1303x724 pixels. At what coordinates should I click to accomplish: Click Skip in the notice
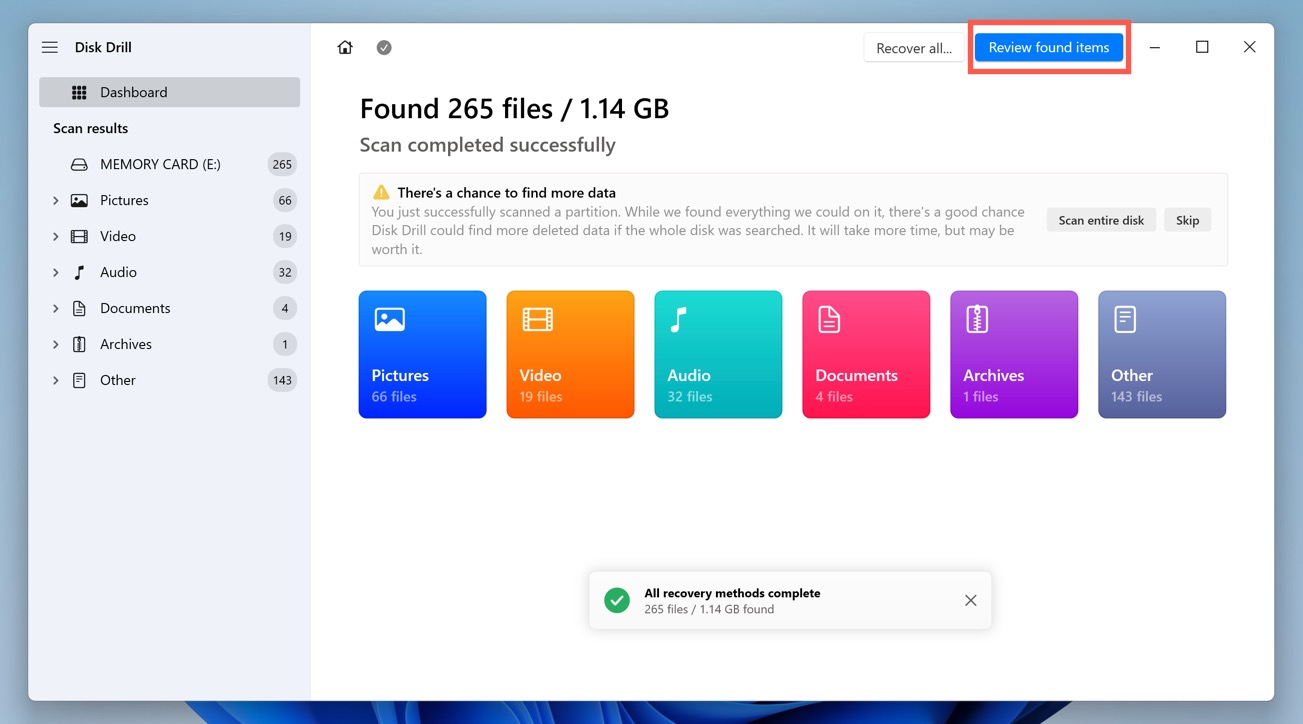pyautogui.click(x=1187, y=220)
